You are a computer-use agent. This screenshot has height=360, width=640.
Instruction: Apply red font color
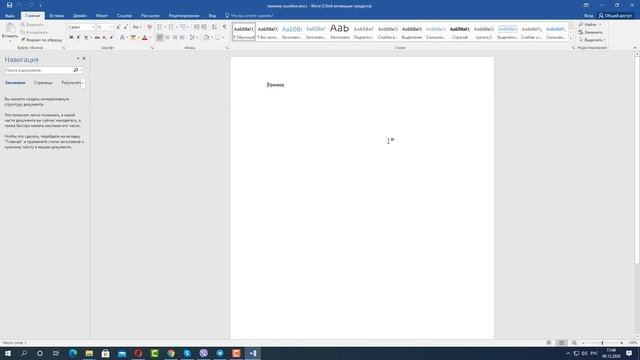(x=144, y=38)
